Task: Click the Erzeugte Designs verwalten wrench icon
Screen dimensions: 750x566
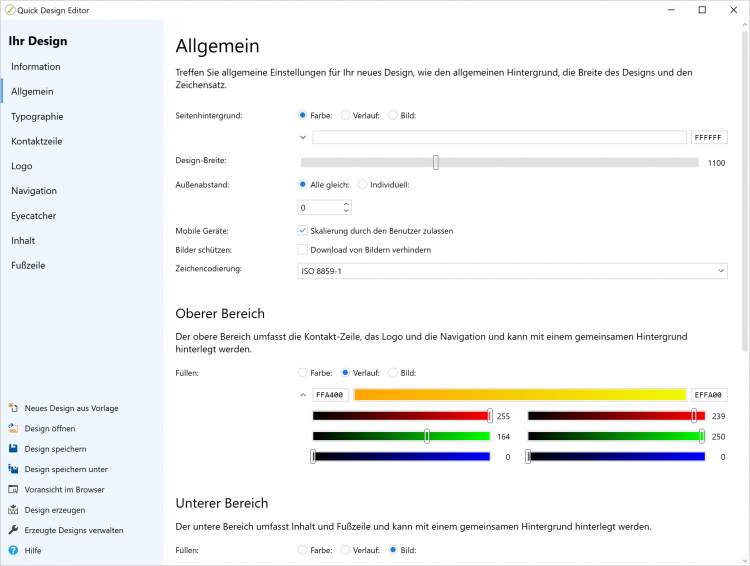Action: pyautogui.click(x=14, y=530)
